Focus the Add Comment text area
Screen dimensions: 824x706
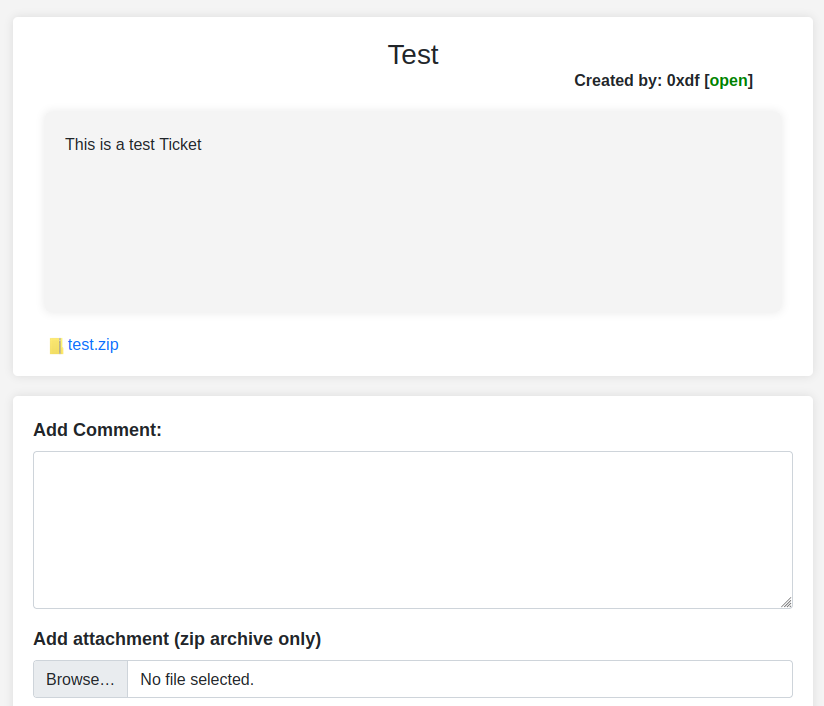point(412,529)
